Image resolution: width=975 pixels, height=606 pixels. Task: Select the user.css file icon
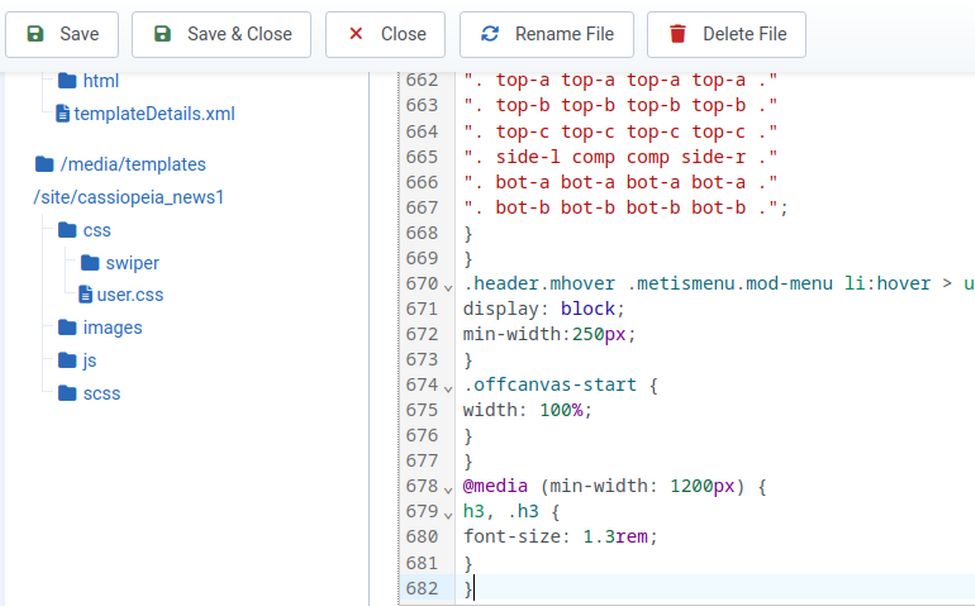(x=86, y=295)
